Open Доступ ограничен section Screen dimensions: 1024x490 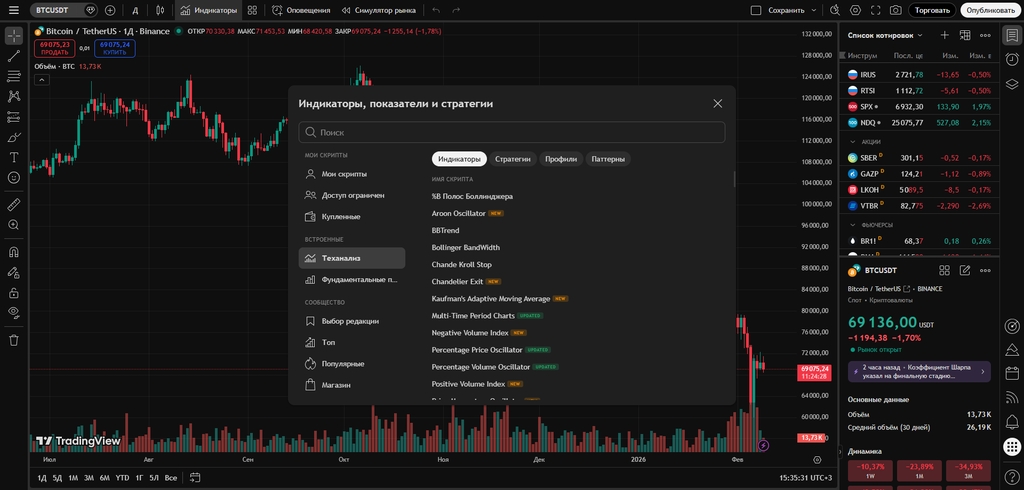point(352,195)
